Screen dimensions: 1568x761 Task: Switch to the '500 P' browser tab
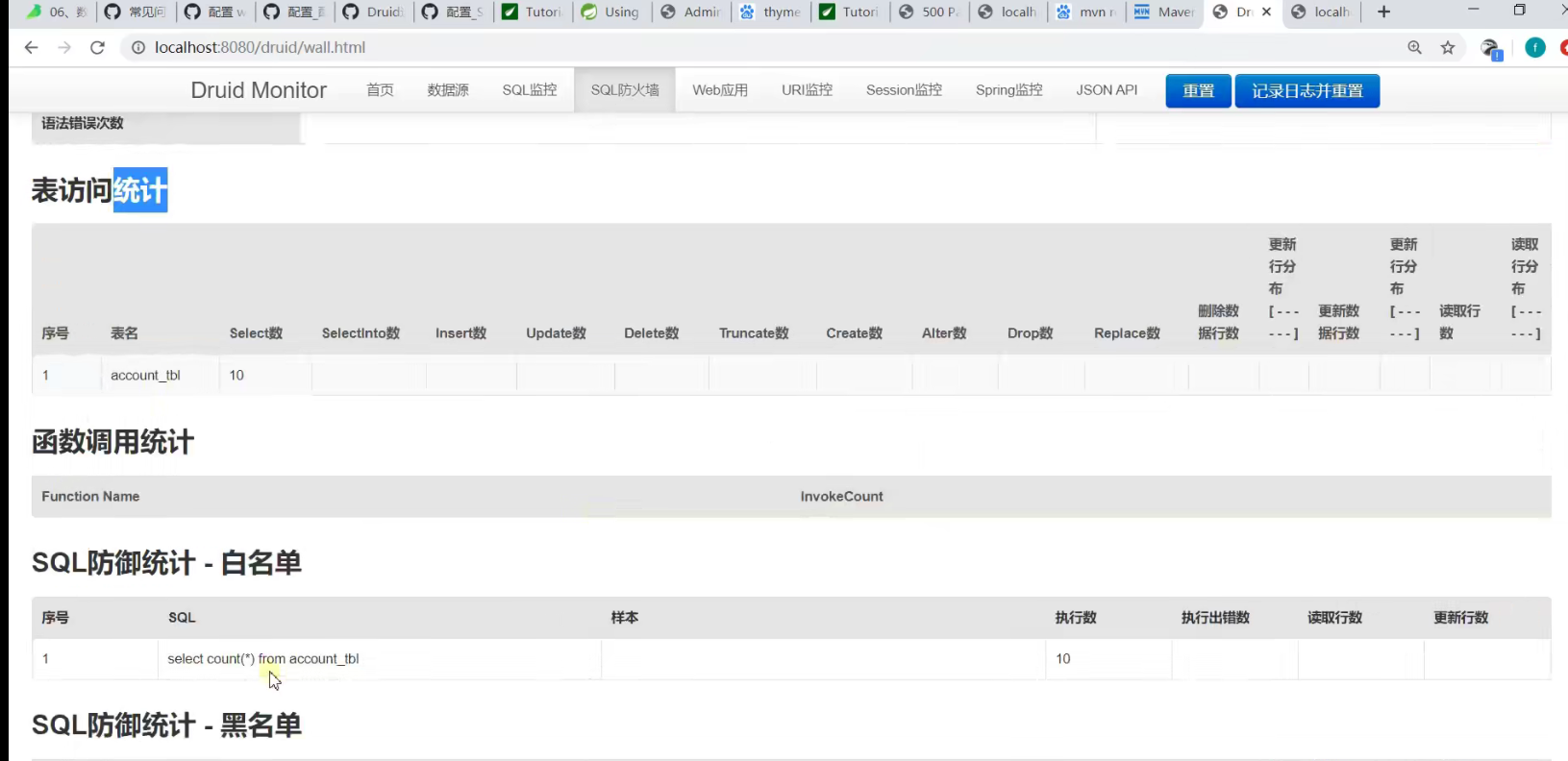click(929, 12)
